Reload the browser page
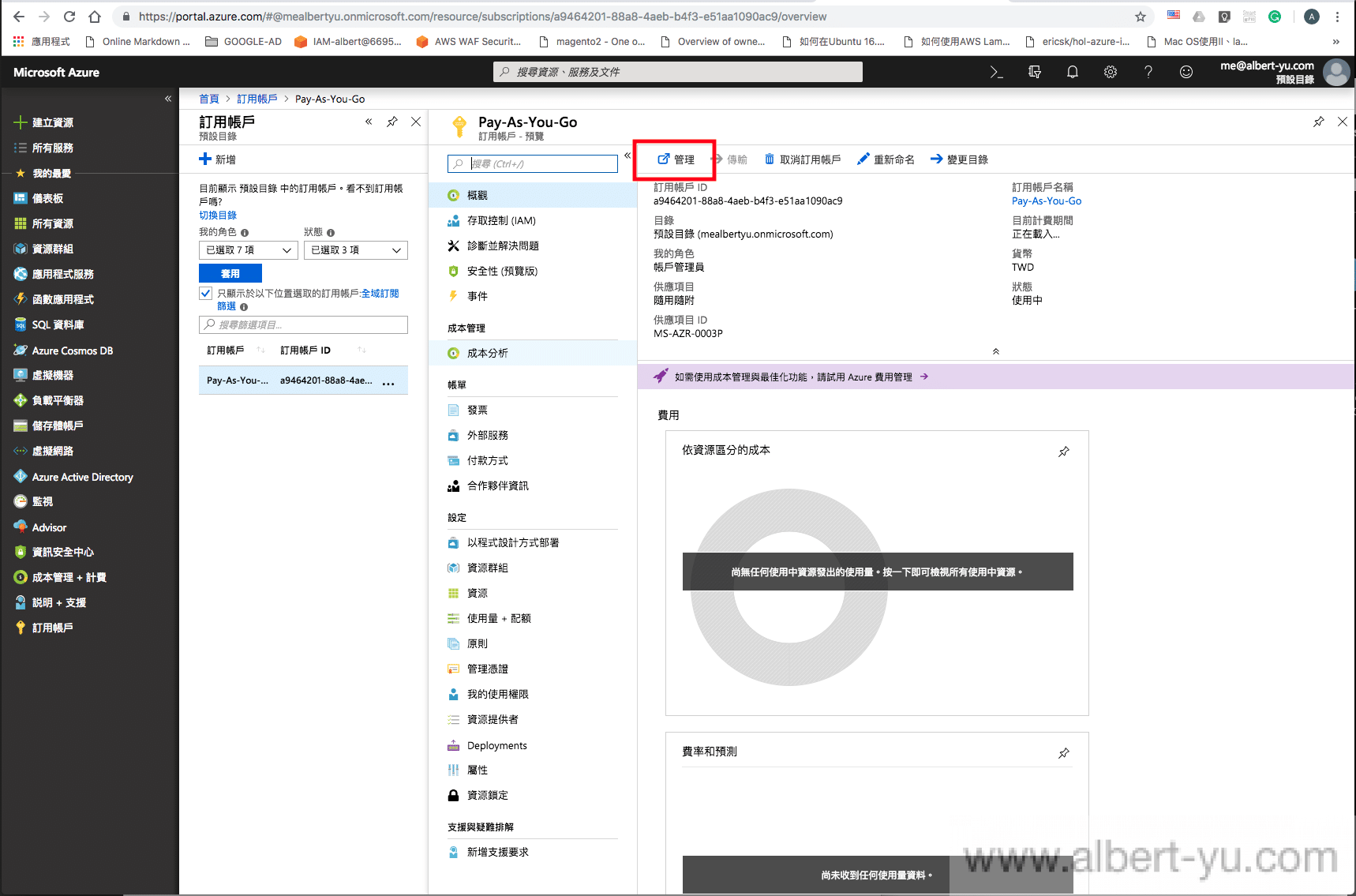 (69, 17)
